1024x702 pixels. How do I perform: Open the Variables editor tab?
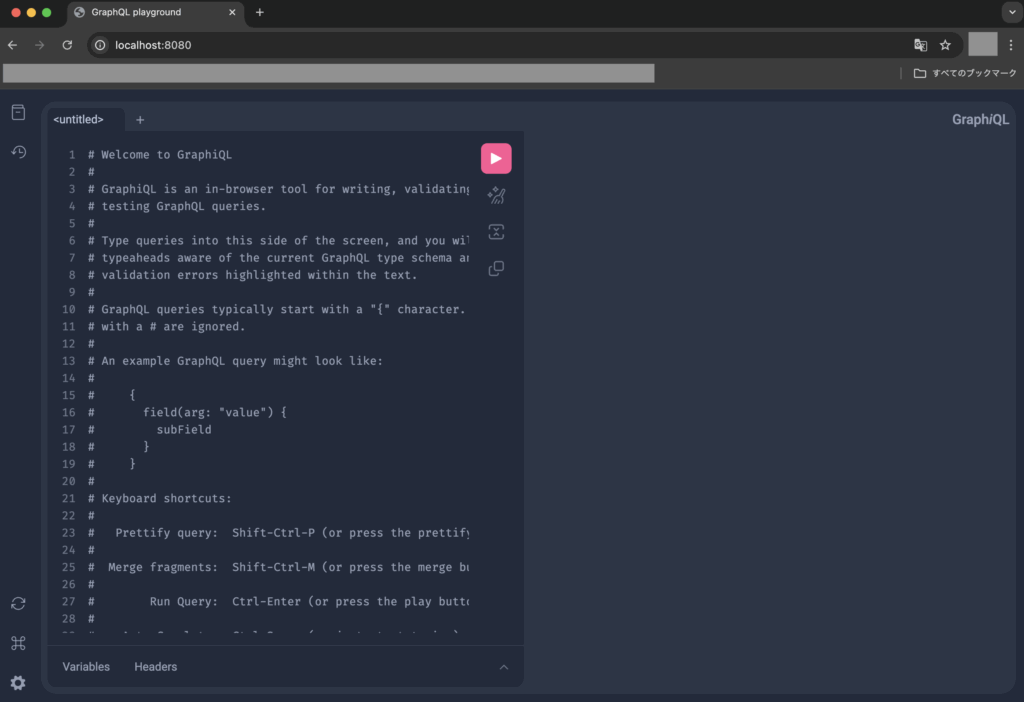pyautogui.click(x=86, y=667)
